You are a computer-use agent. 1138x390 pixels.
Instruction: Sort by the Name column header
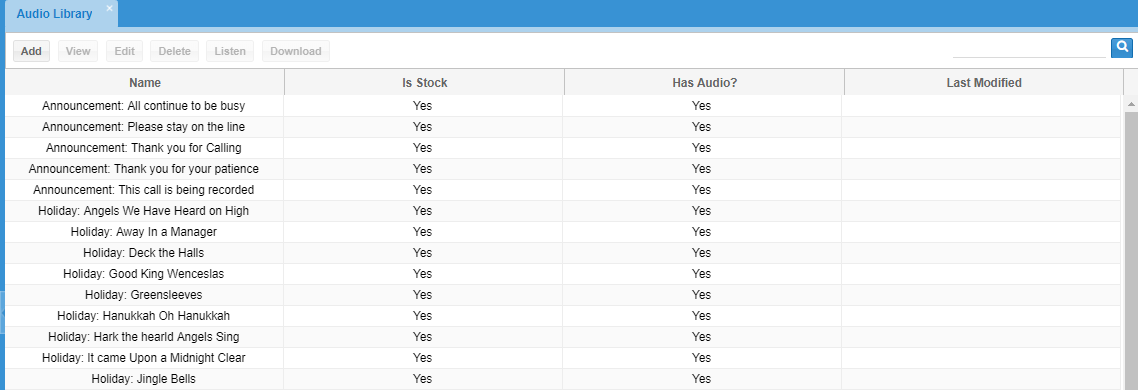point(145,83)
